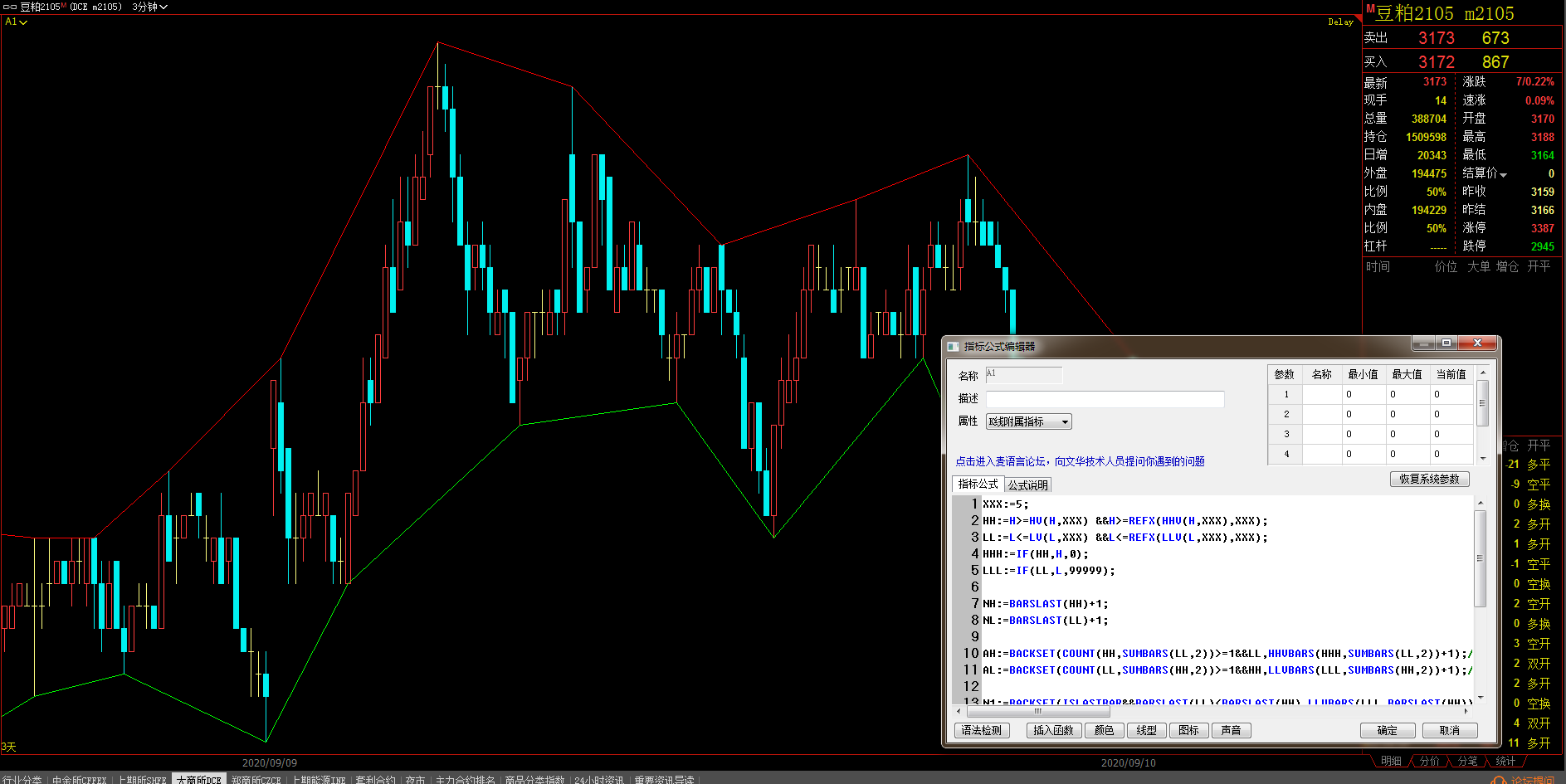The width and height of the screenshot is (1566, 784).
Task: Open the 商品分类指数 bottom tab
Action: click(x=534, y=780)
